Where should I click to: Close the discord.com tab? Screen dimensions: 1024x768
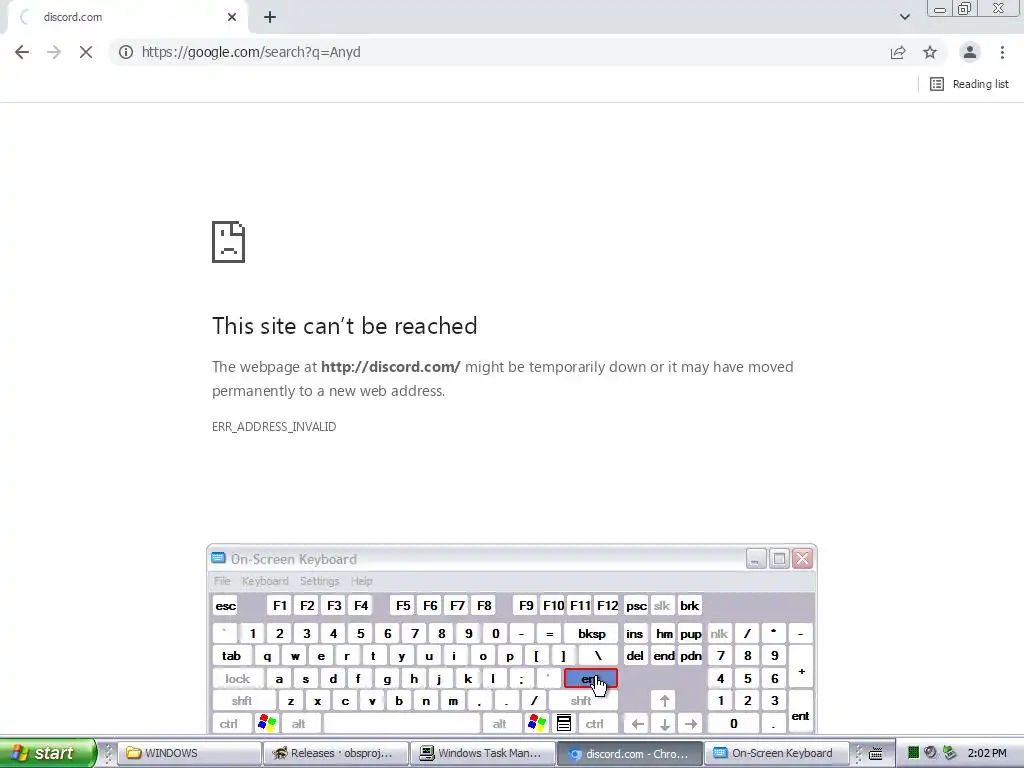232,17
